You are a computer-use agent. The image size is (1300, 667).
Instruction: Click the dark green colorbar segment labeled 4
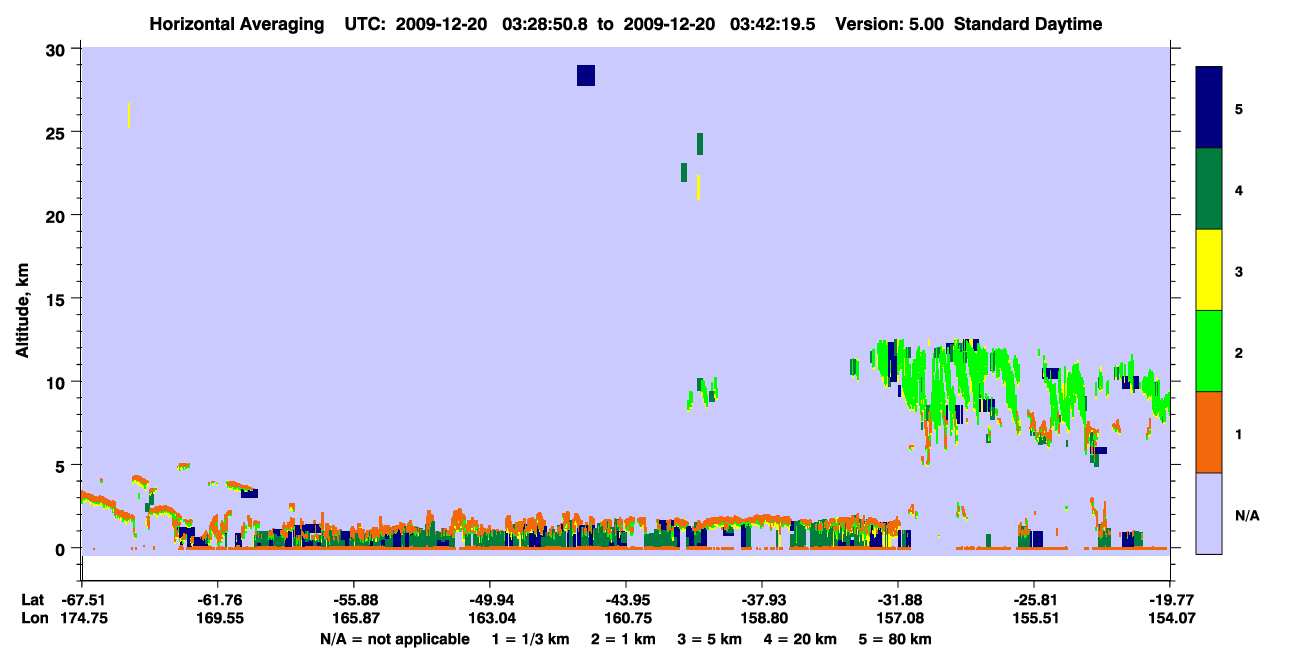tap(1209, 189)
